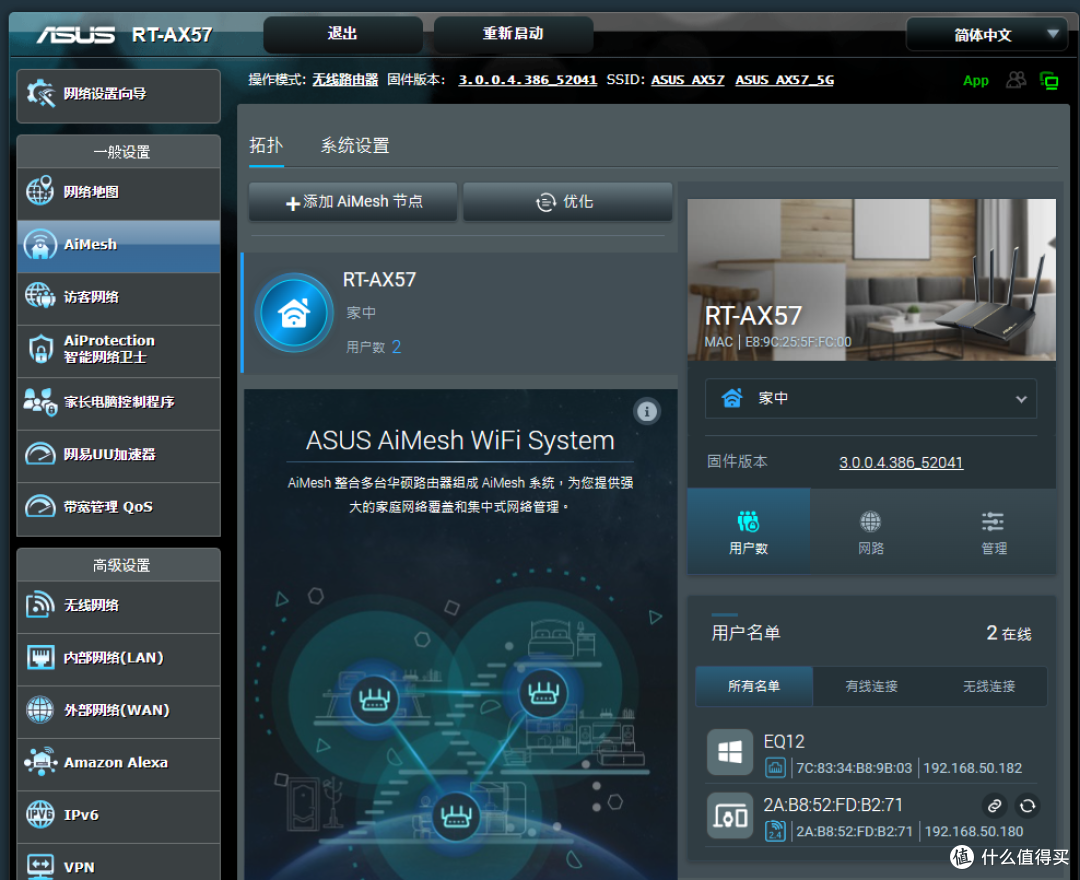Click the green network monitor icon at top
Image resolution: width=1080 pixels, height=880 pixels.
coord(1048,81)
